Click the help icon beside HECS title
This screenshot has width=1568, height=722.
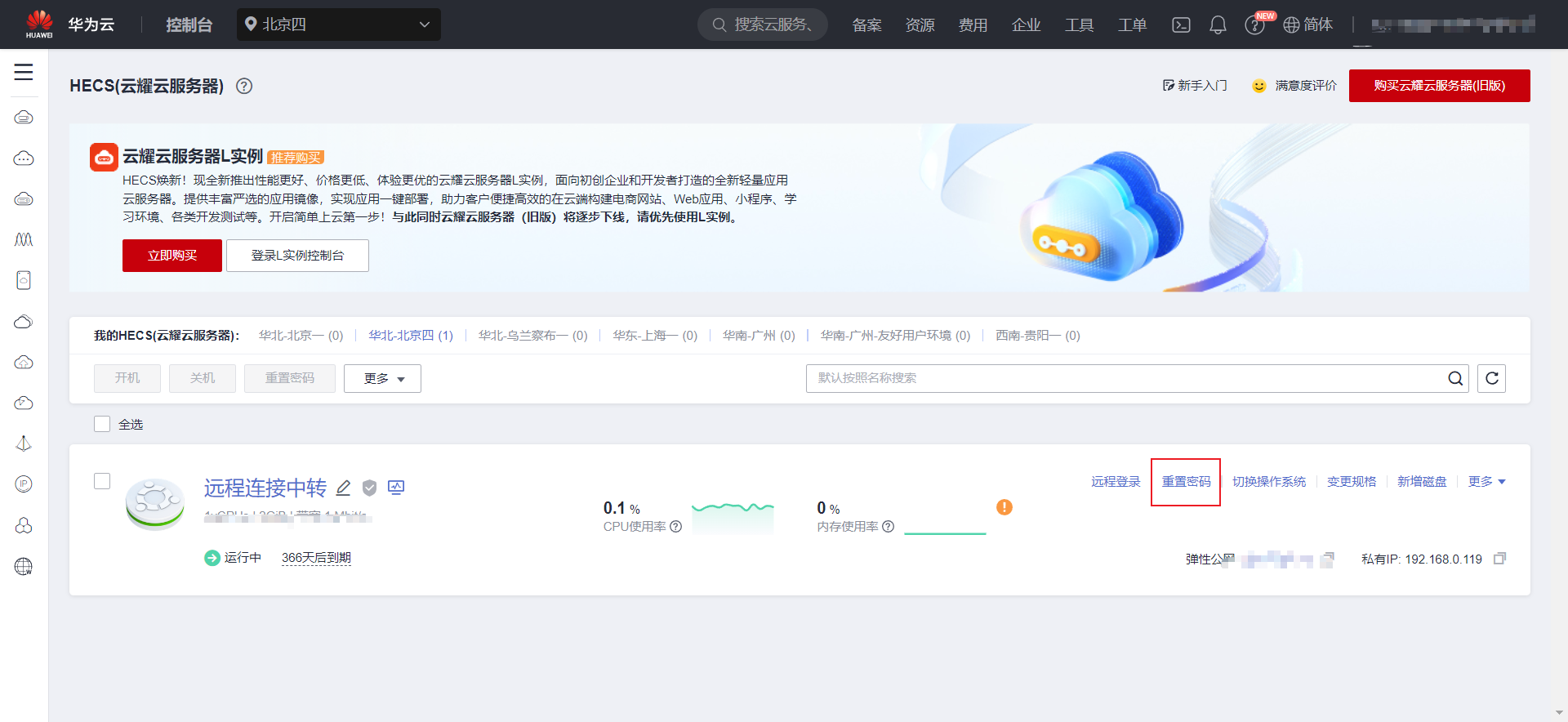click(x=244, y=86)
